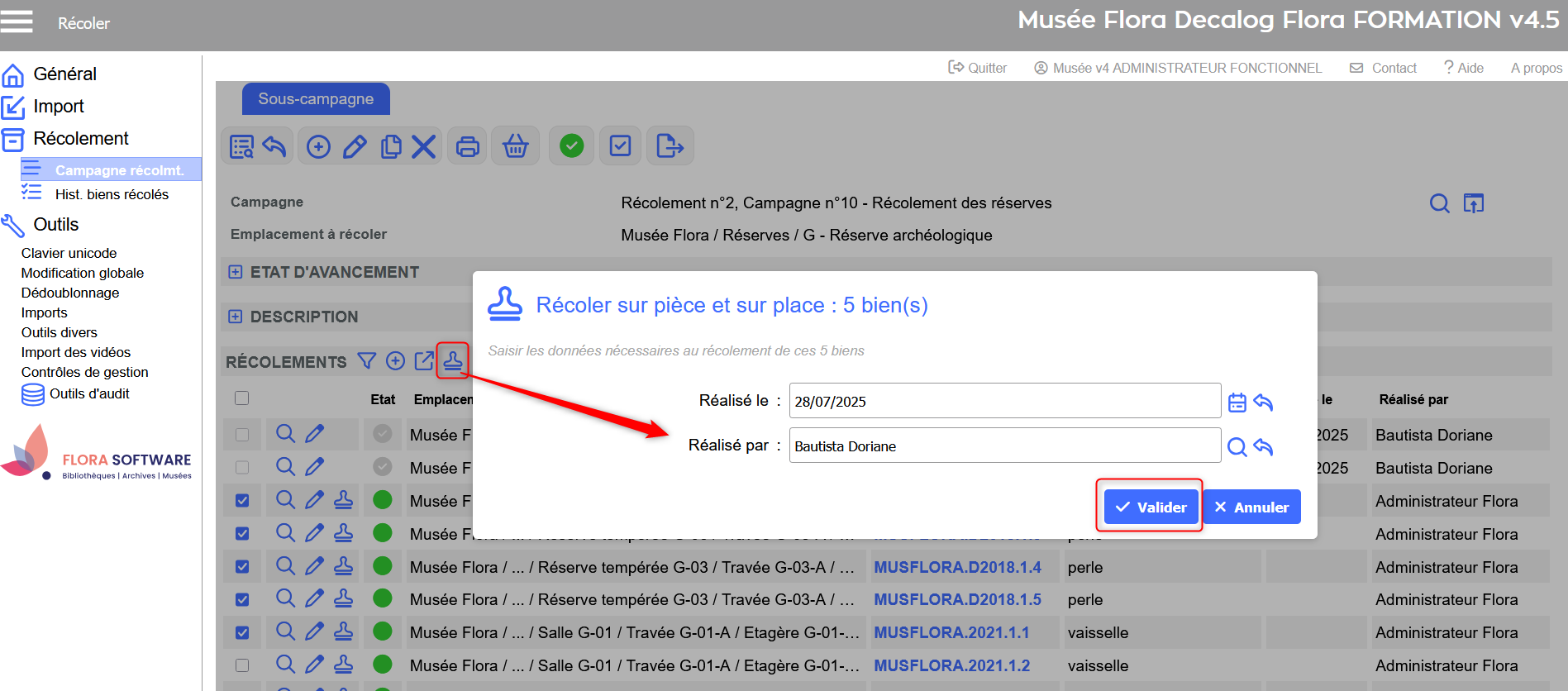This screenshot has height=691, width=1568.
Task: Click the green validation checkmark icon
Action: tap(571, 146)
